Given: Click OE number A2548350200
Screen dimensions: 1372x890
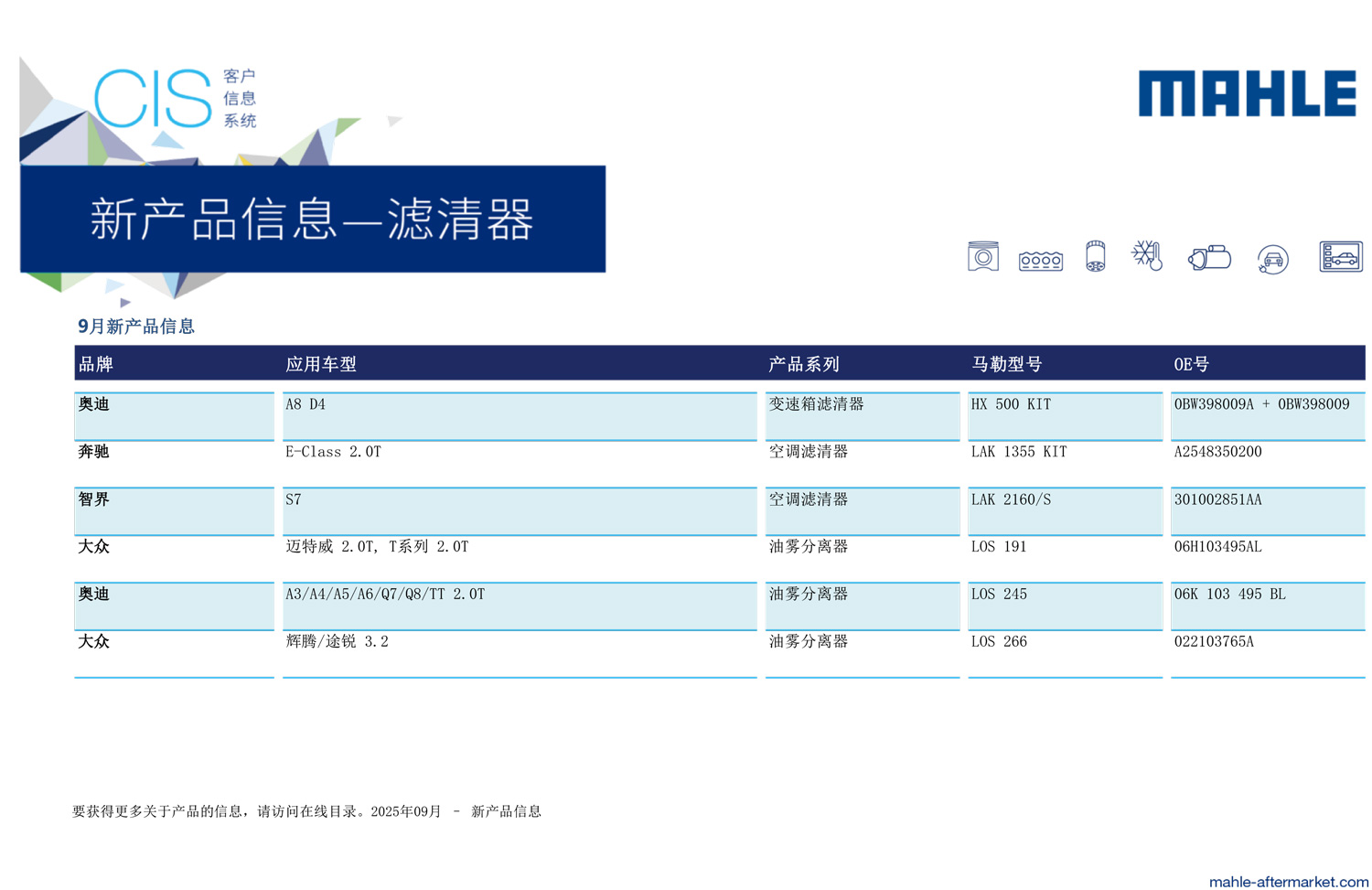Looking at the screenshot, I should click(1217, 452).
